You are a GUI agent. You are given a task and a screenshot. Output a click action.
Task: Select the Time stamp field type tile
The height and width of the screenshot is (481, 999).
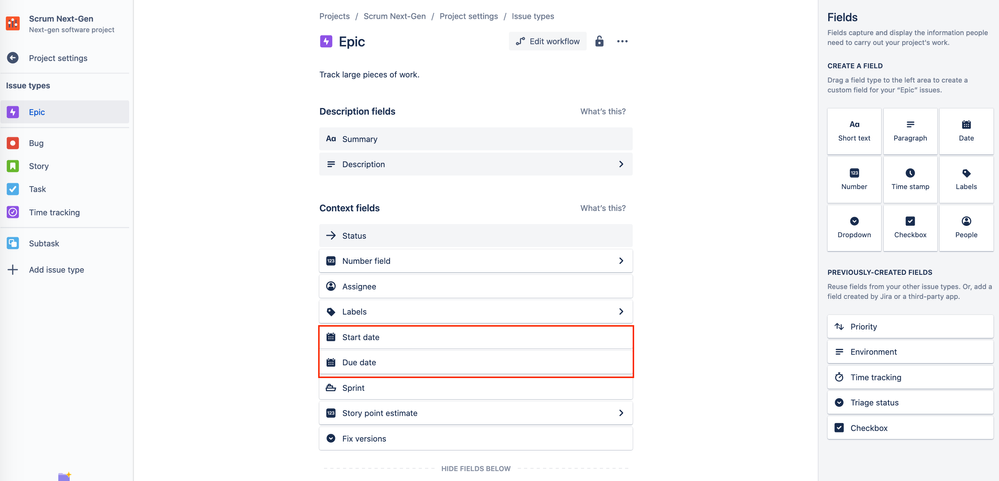point(910,180)
